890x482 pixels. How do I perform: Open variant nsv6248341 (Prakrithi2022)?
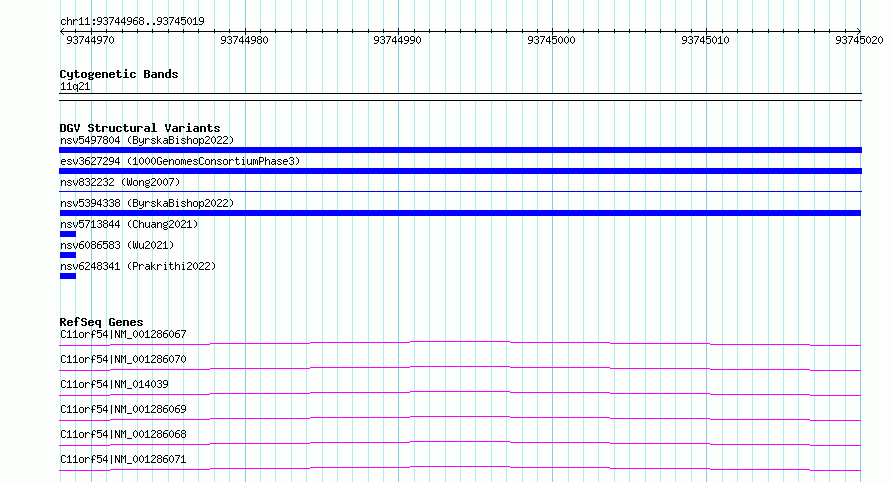(138, 266)
